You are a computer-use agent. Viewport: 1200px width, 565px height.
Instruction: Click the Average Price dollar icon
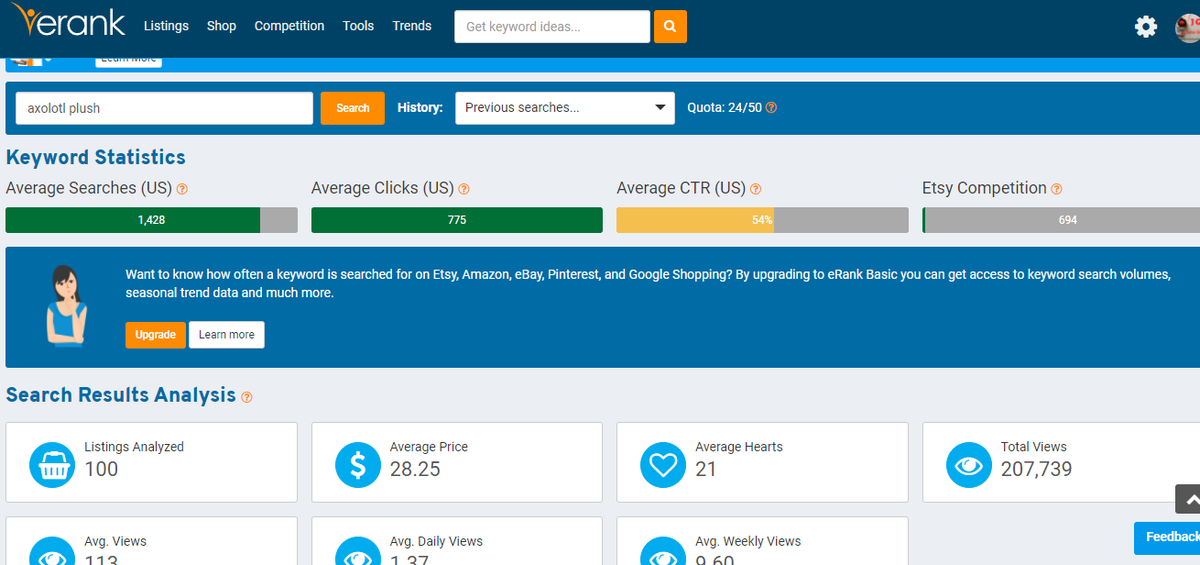pyautogui.click(x=358, y=465)
